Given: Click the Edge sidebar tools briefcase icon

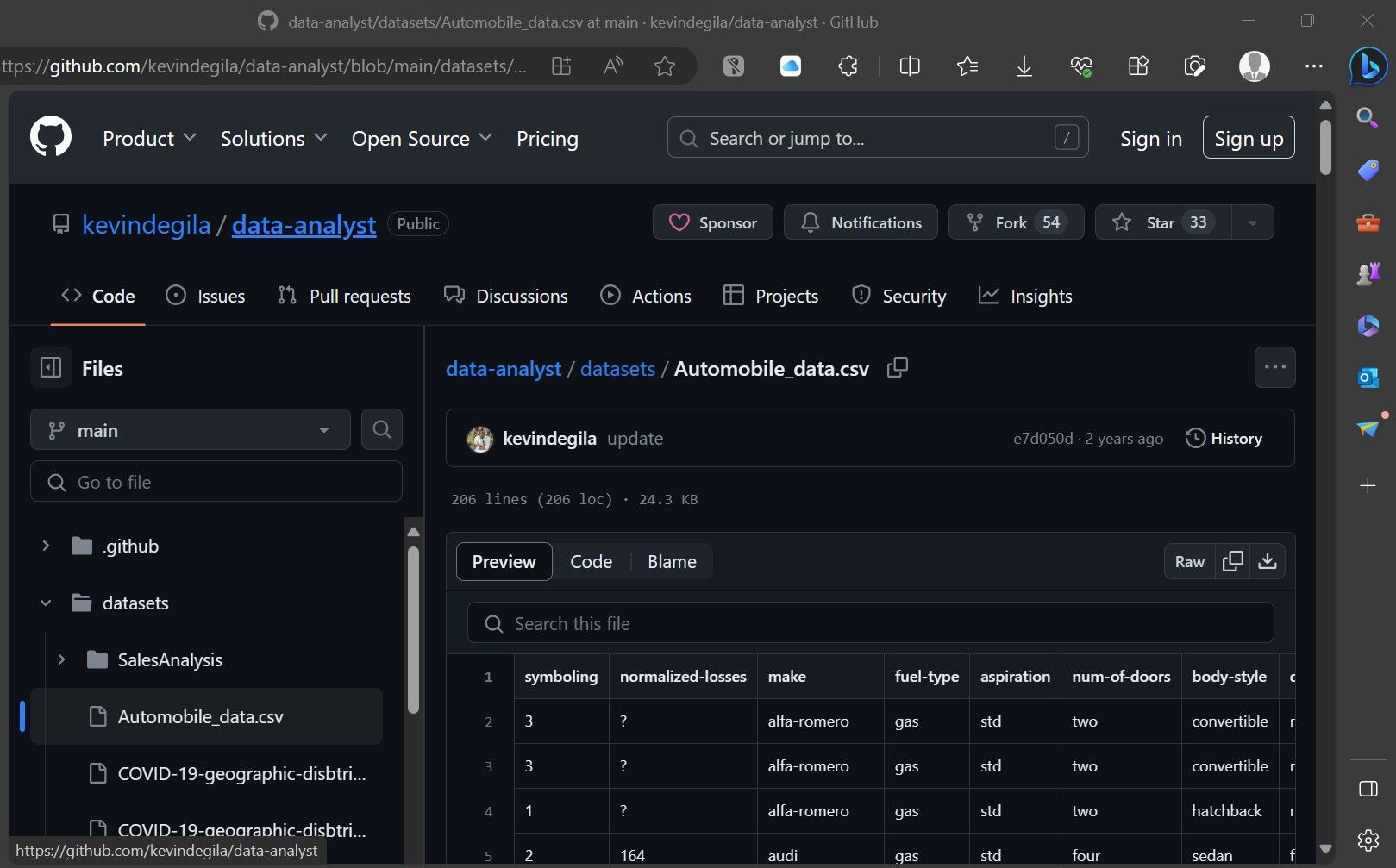Looking at the screenshot, I should coord(1368,223).
